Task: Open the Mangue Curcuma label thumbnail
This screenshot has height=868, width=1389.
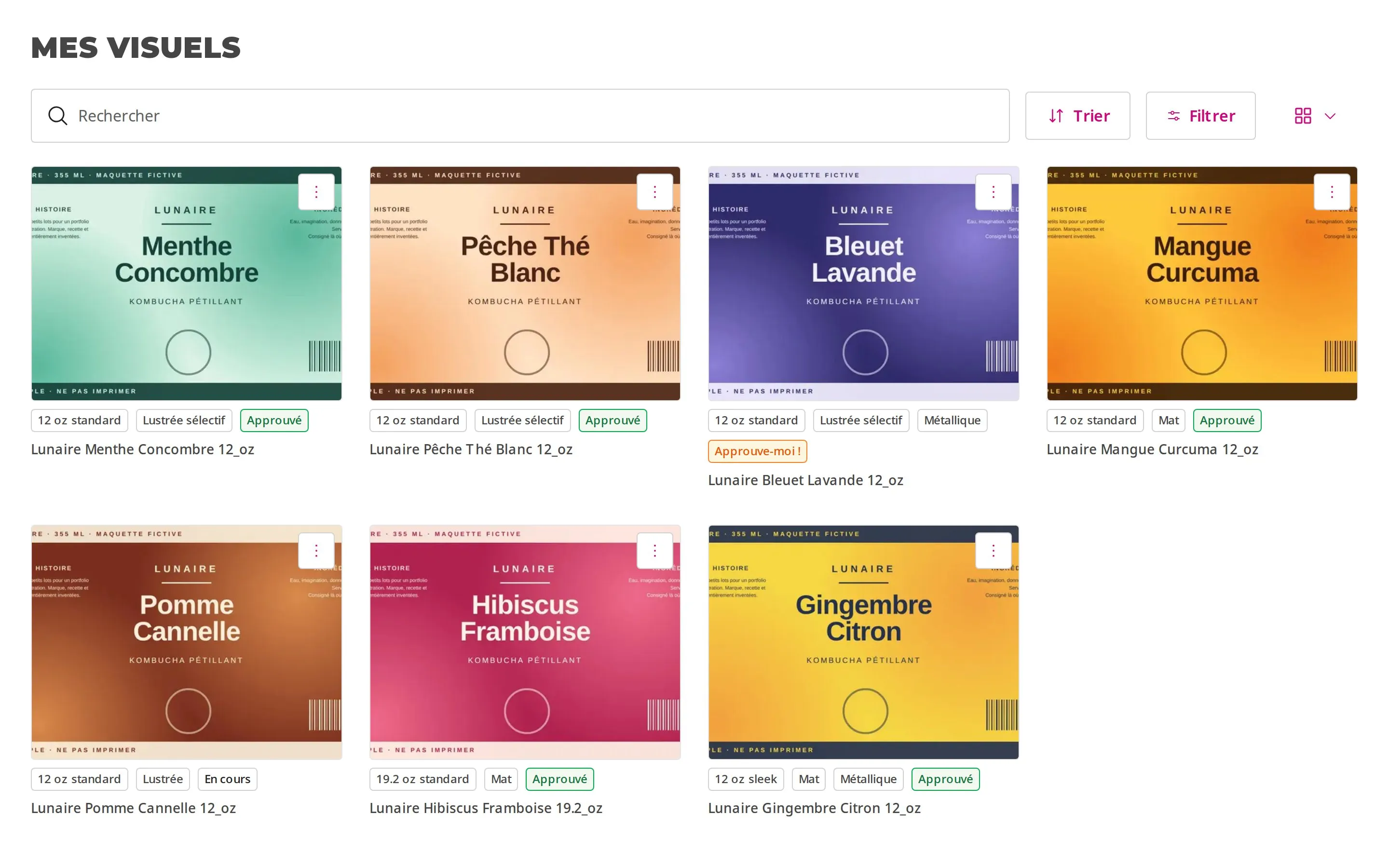Action: 1202,284
